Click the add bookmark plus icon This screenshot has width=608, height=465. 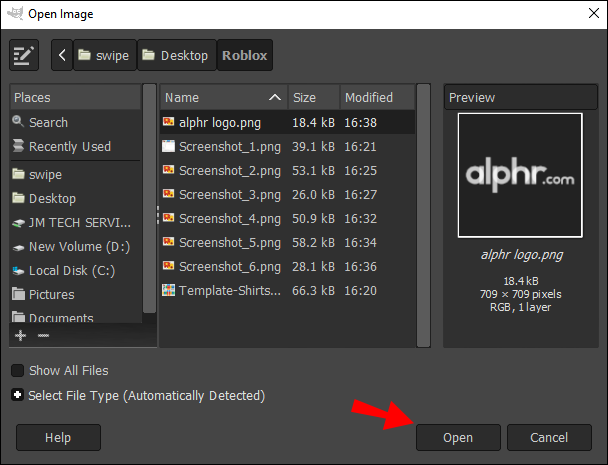(x=21, y=335)
